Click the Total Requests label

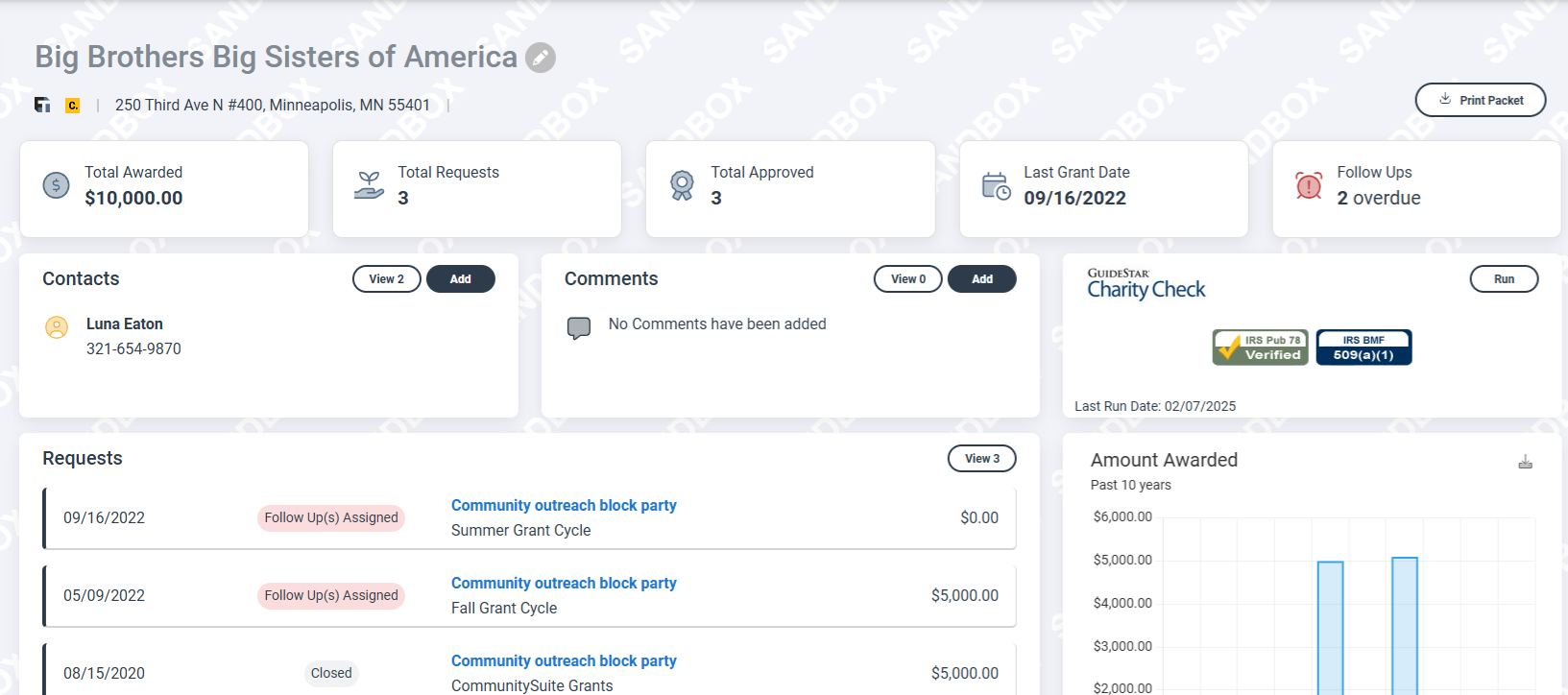point(448,172)
